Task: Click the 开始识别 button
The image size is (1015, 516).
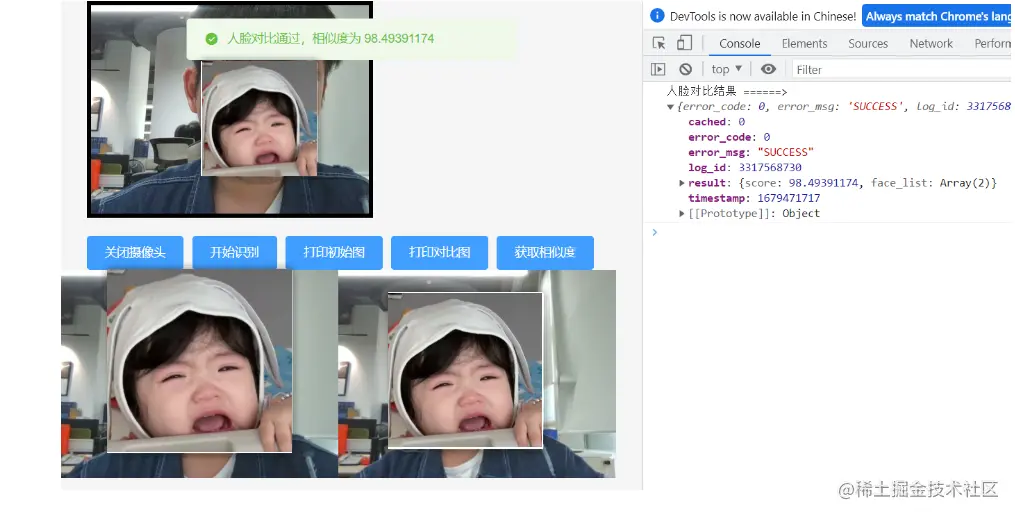Action: [x=234, y=252]
